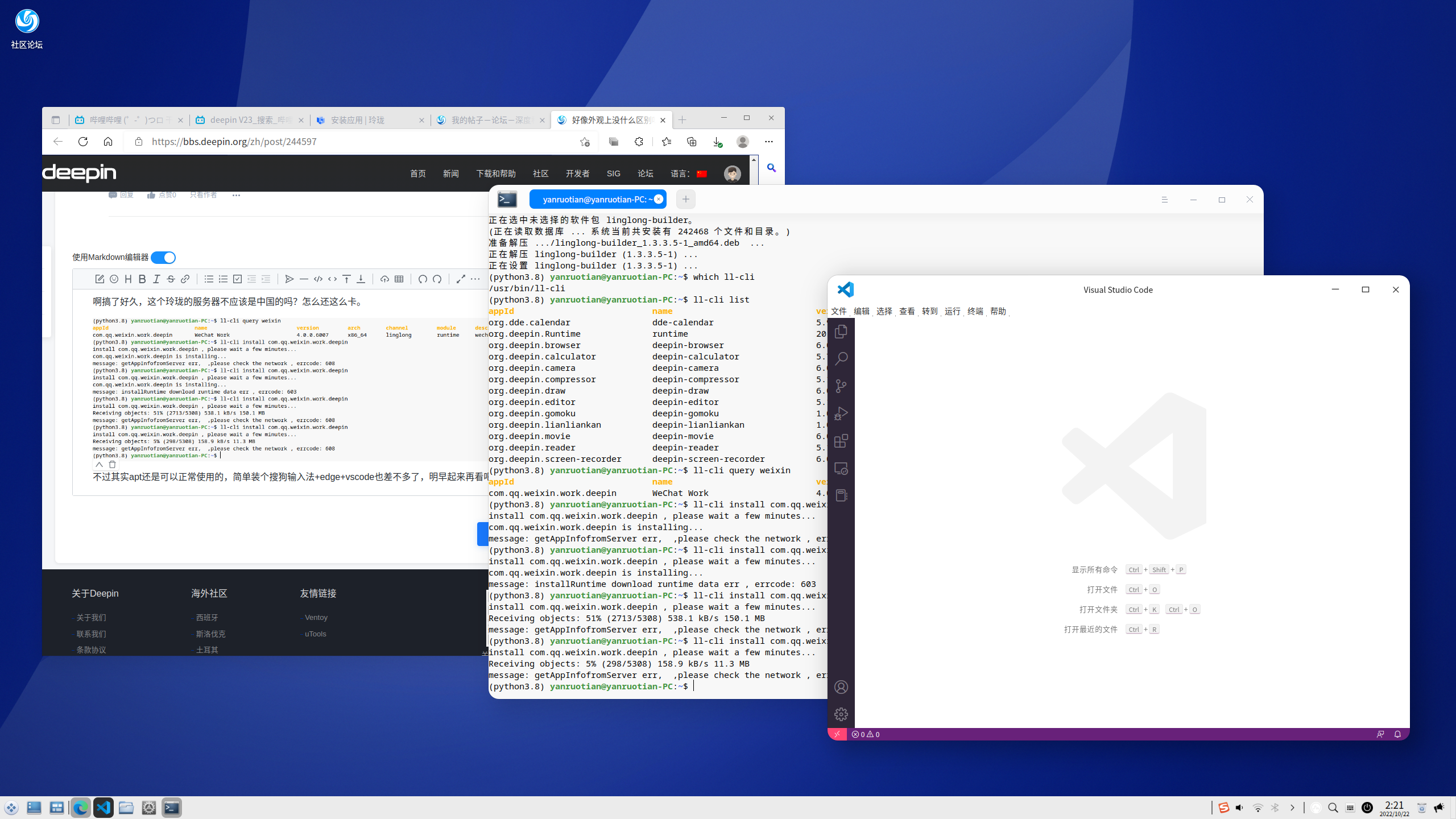Open a new terminal tab with the plus button
Viewport: 1456px width, 819px height.
click(x=685, y=199)
